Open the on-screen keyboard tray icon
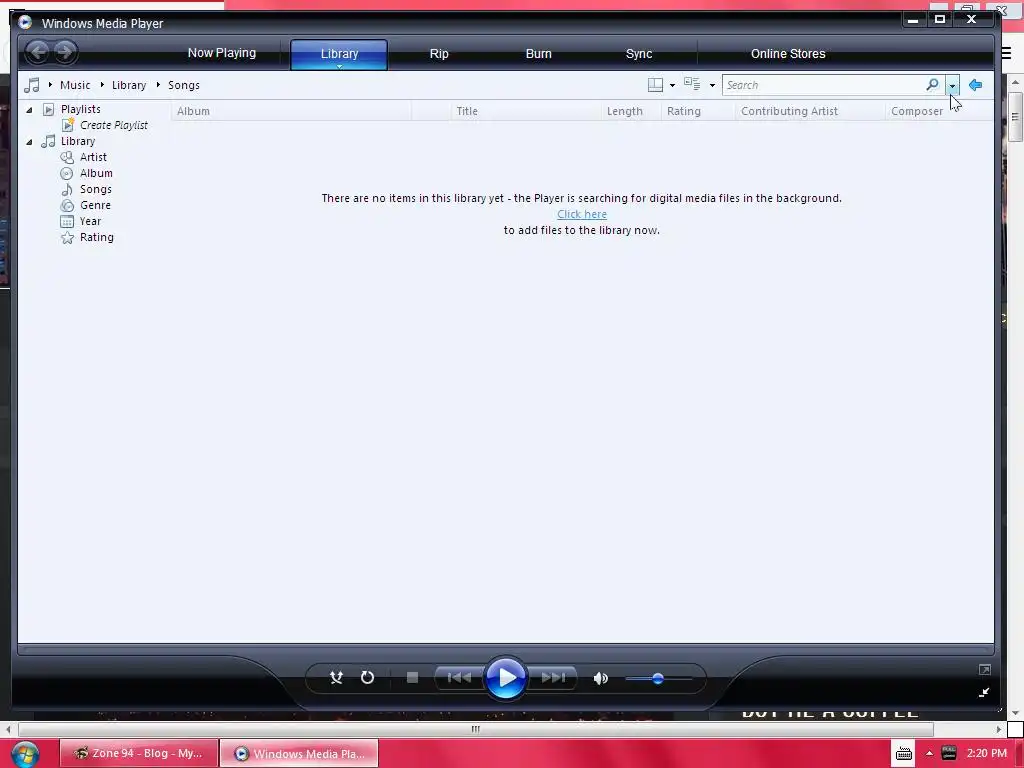The image size is (1024, 768). [x=904, y=754]
